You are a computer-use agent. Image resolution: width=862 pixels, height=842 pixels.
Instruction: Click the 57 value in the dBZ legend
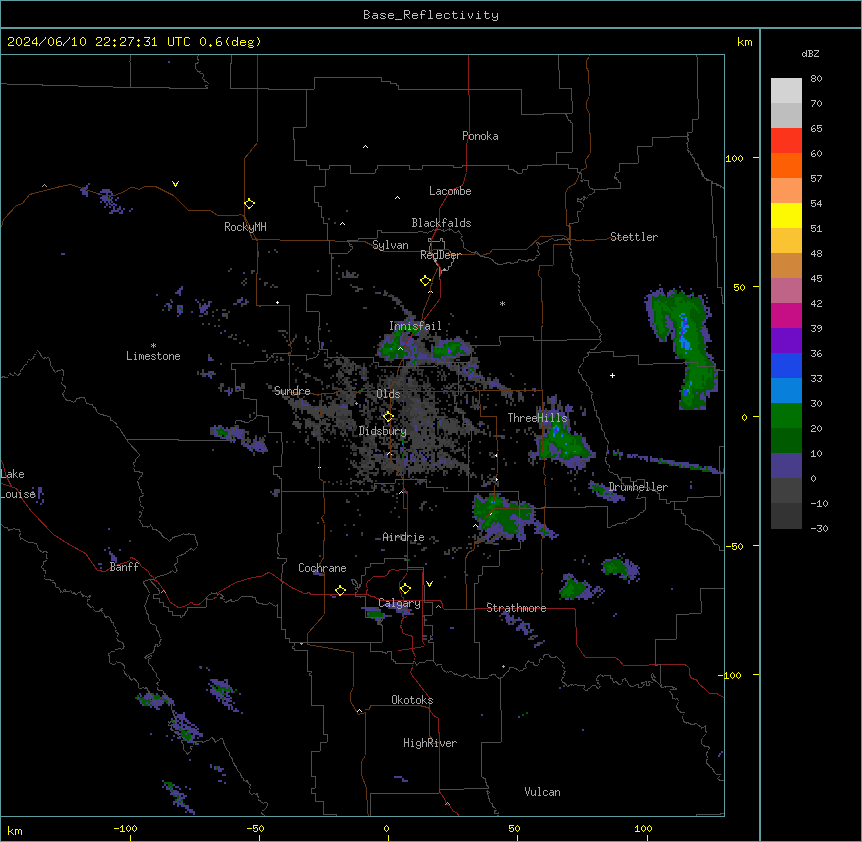(x=816, y=178)
